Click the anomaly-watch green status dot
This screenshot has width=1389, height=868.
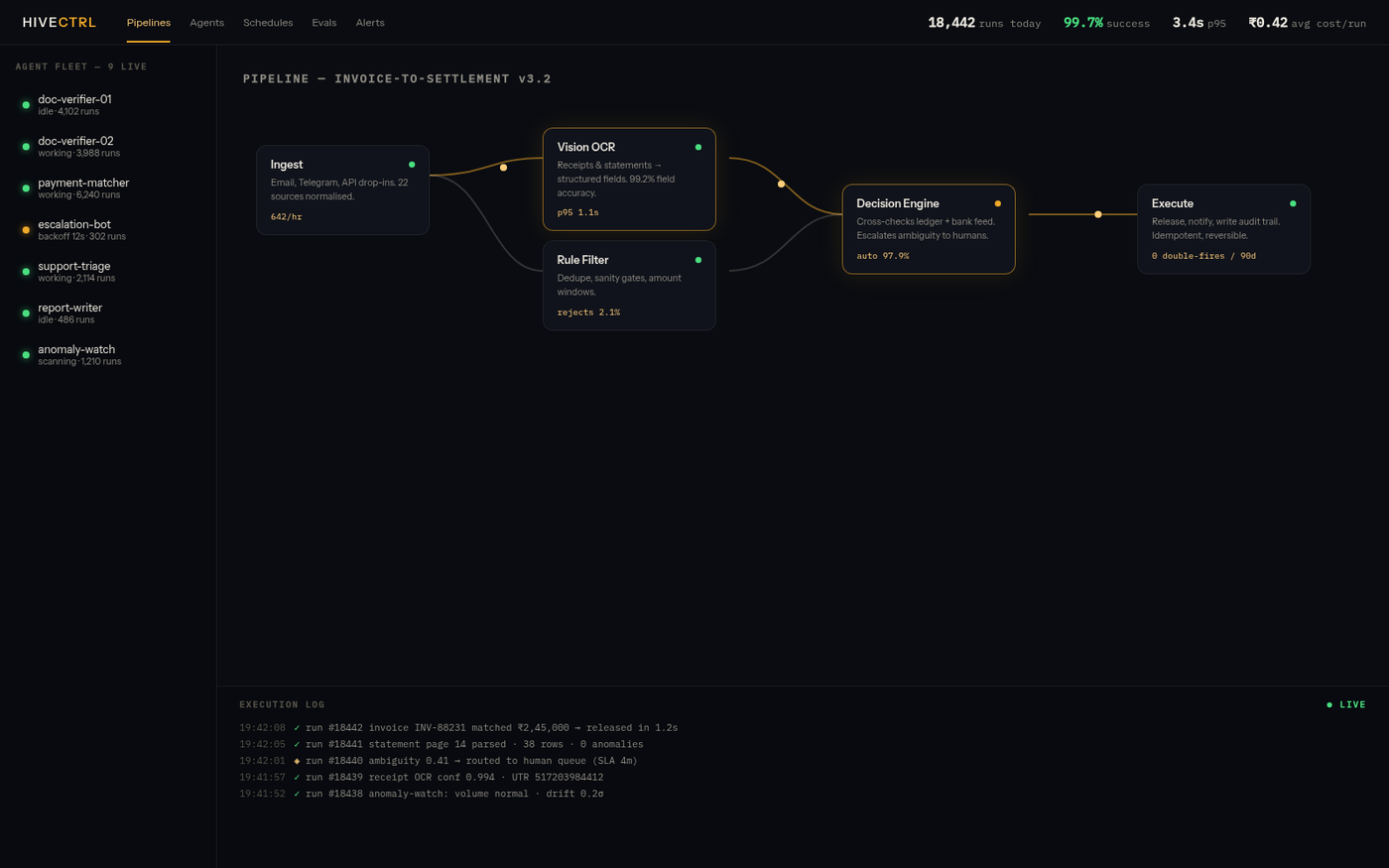26,355
